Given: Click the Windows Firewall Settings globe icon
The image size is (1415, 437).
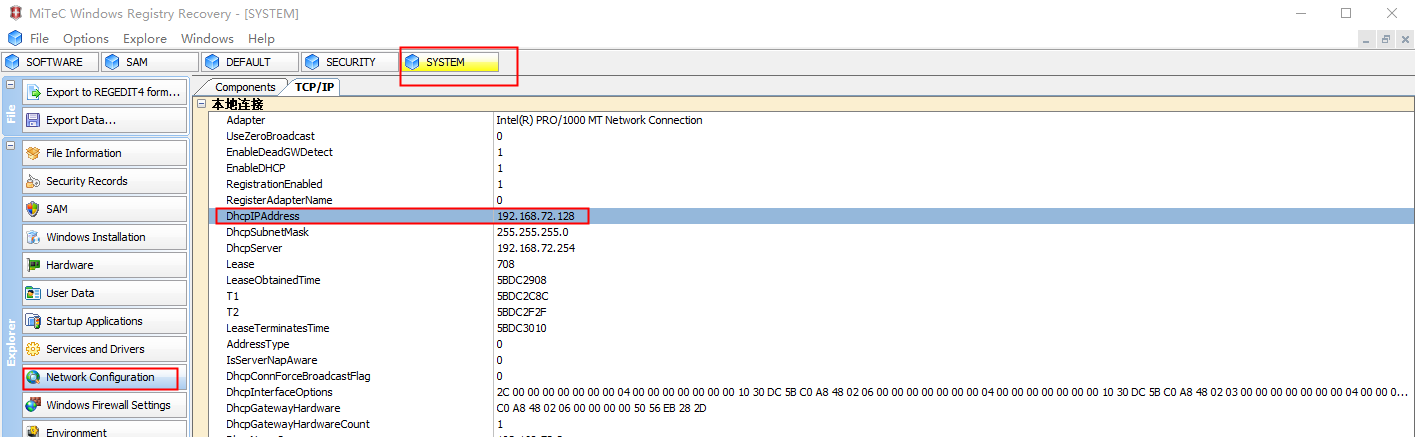Looking at the screenshot, I should pyautogui.click(x=33, y=405).
